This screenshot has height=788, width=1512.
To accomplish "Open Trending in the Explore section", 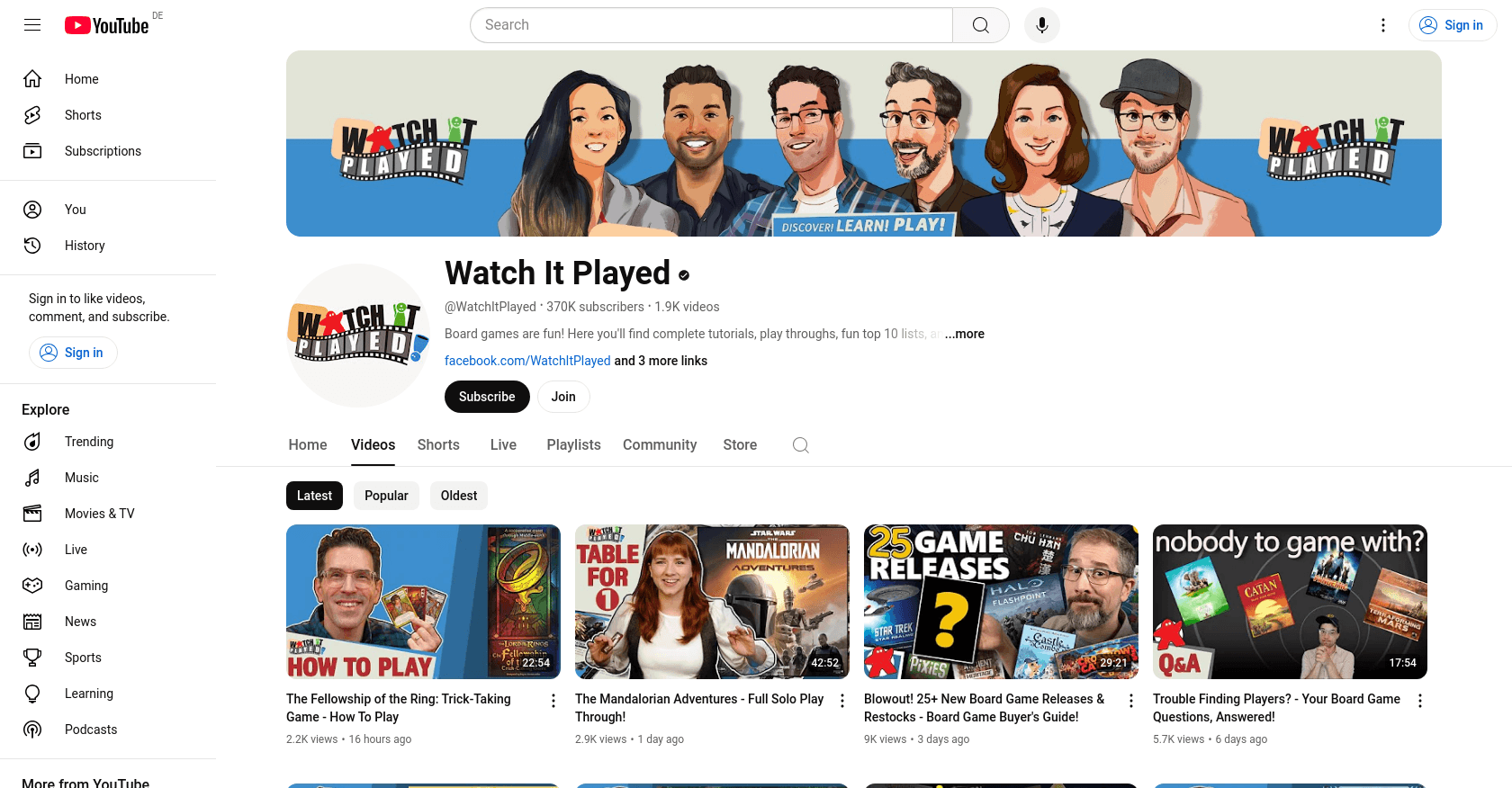I will coord(88,442).
